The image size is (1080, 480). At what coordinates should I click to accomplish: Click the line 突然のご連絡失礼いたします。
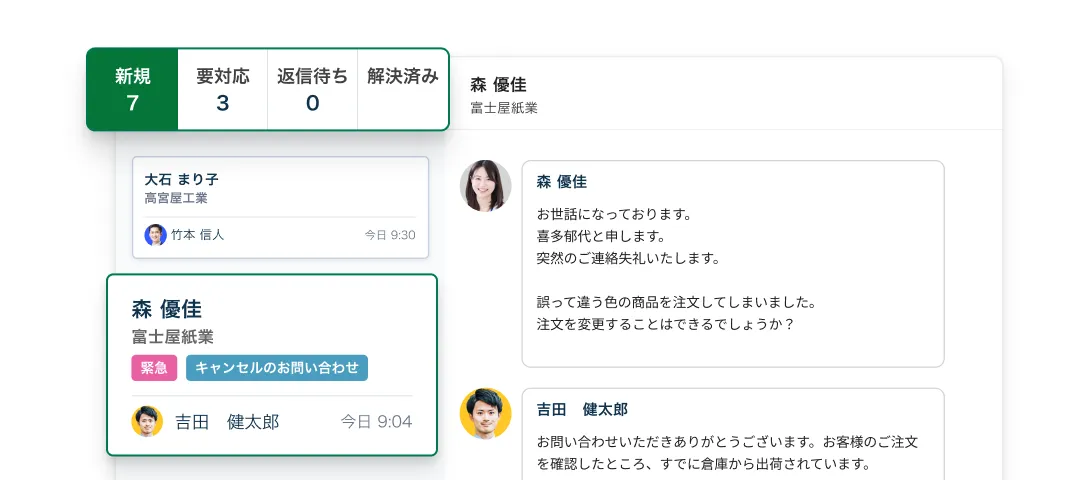[628, 259]
